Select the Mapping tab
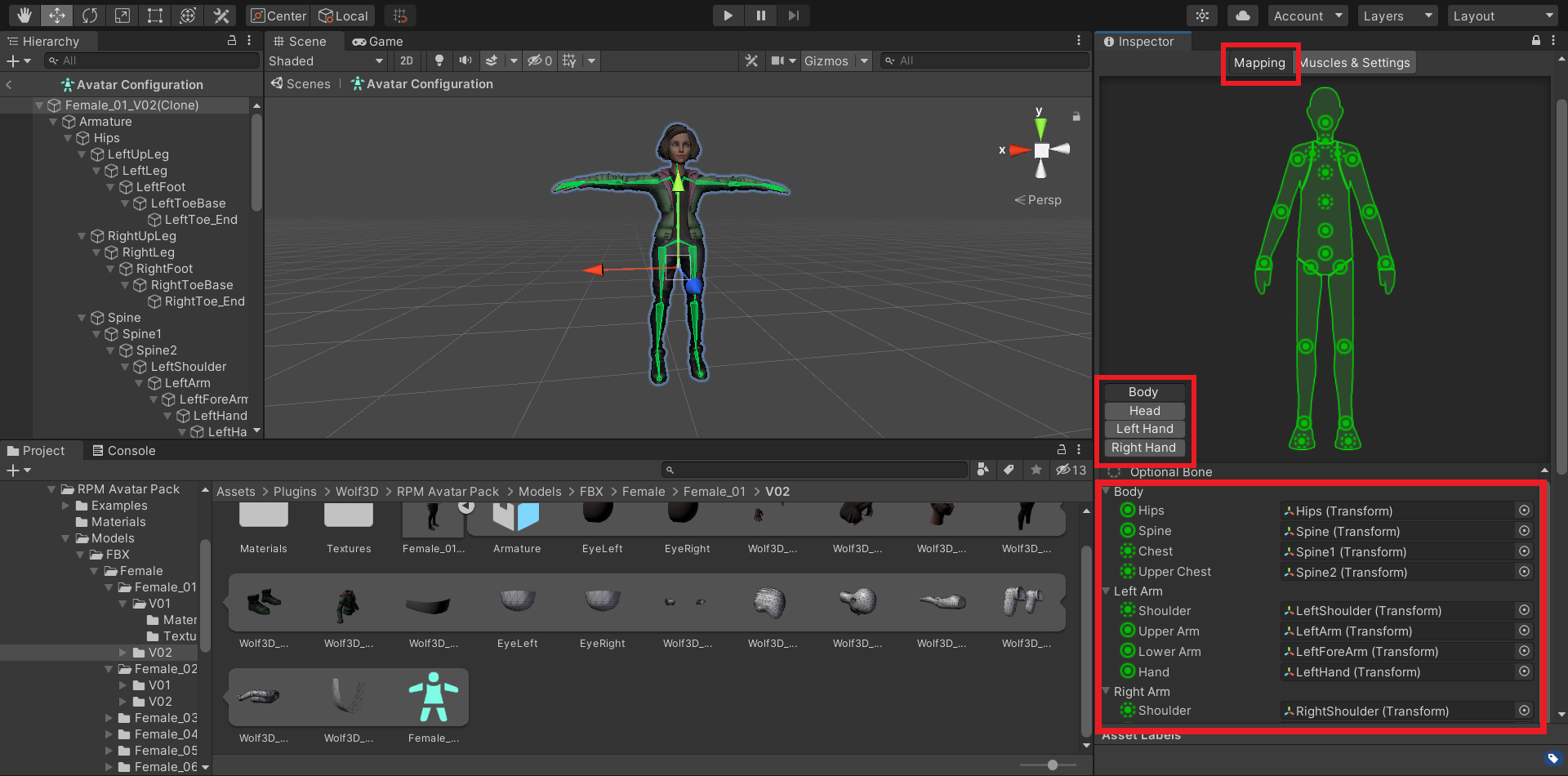 coord(1259,63)
